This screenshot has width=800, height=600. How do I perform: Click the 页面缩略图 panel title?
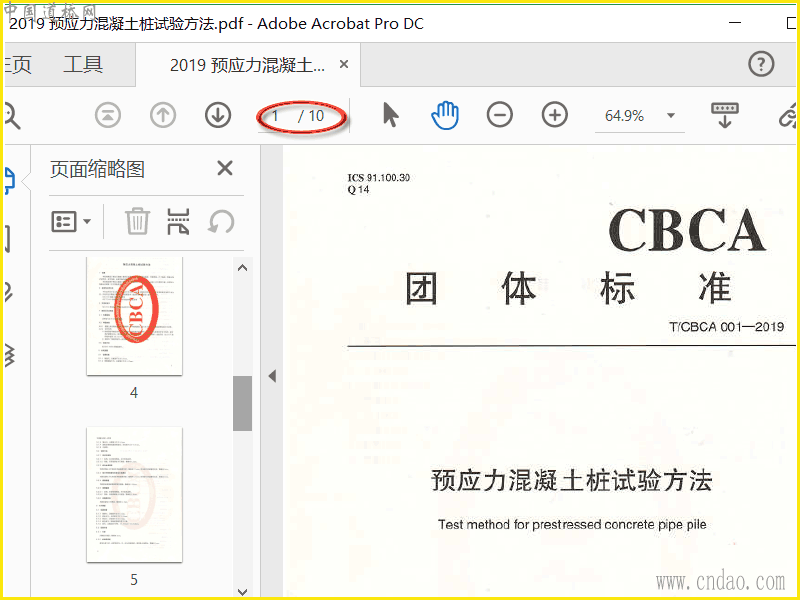[x=97, y=169]
